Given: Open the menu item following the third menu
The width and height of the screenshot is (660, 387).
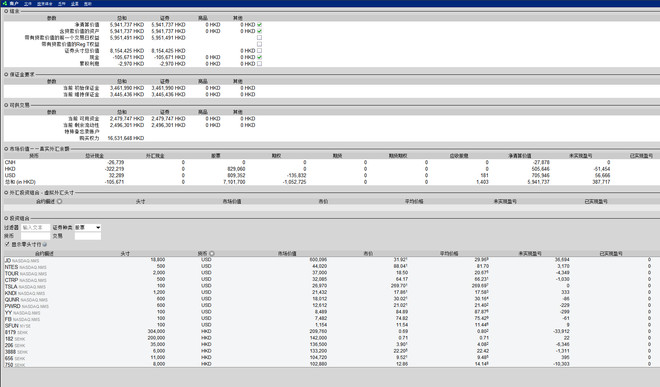Looking at the screenshot, I should coord(61,3).
